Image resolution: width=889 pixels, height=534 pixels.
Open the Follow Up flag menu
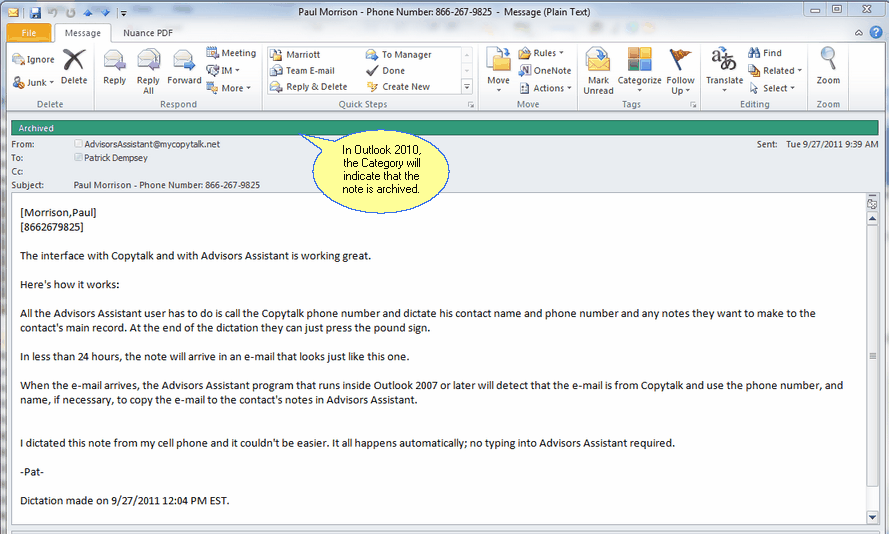(680, 71)
